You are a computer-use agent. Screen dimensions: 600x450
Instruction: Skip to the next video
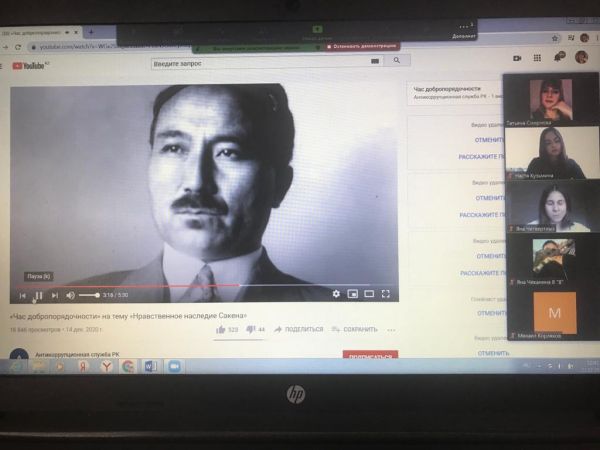coord(54,296)
